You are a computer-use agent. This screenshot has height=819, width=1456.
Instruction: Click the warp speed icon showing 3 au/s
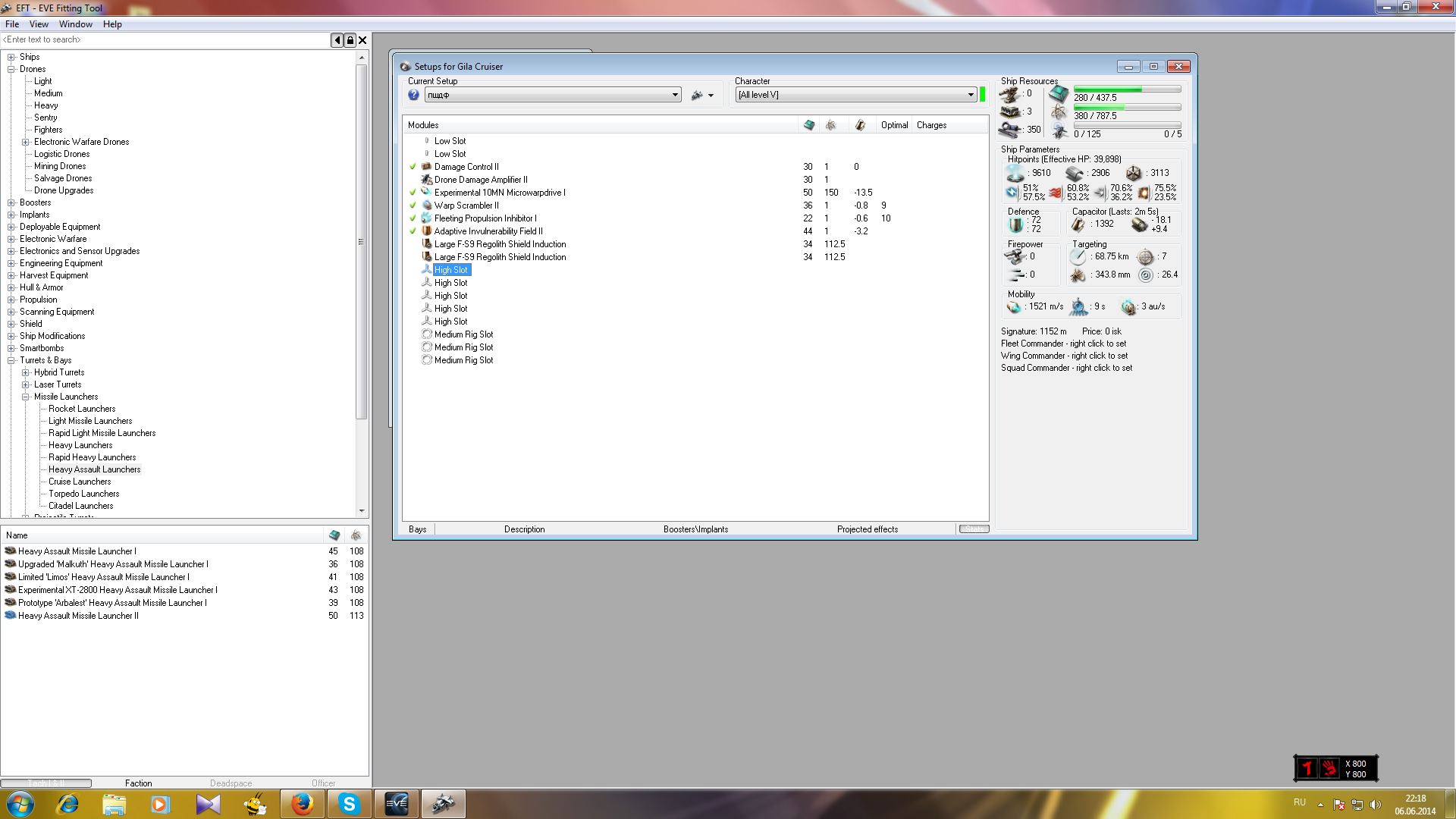(1128, 307)
